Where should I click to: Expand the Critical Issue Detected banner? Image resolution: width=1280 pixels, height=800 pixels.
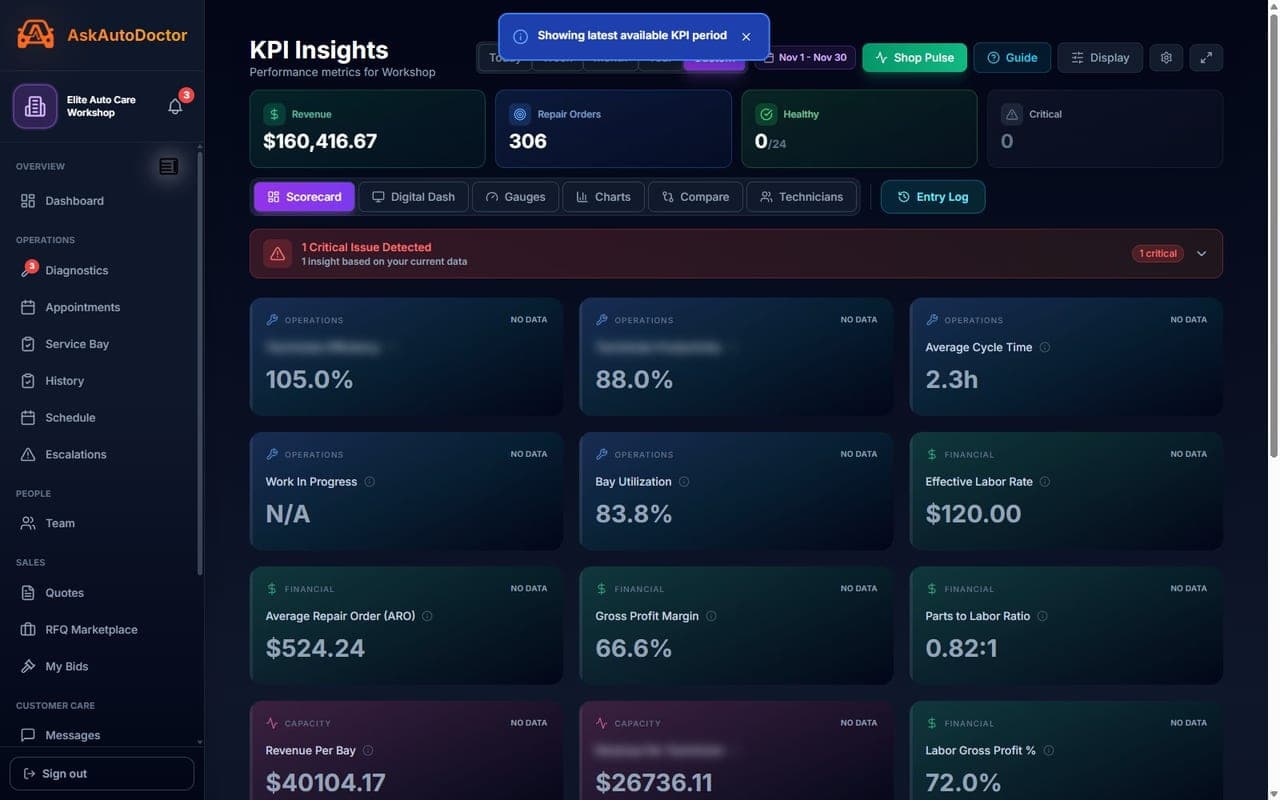(x=1202, y=254)
